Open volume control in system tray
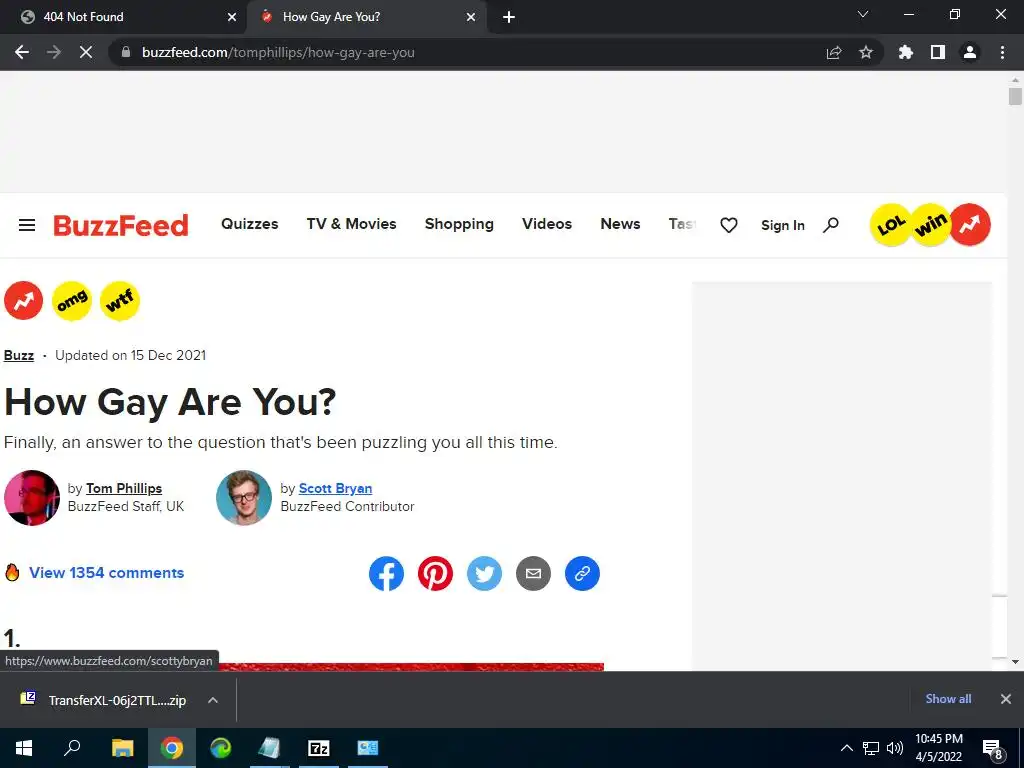The width and height of the screenshot is (1024, 768). click(x=895, y=748)
